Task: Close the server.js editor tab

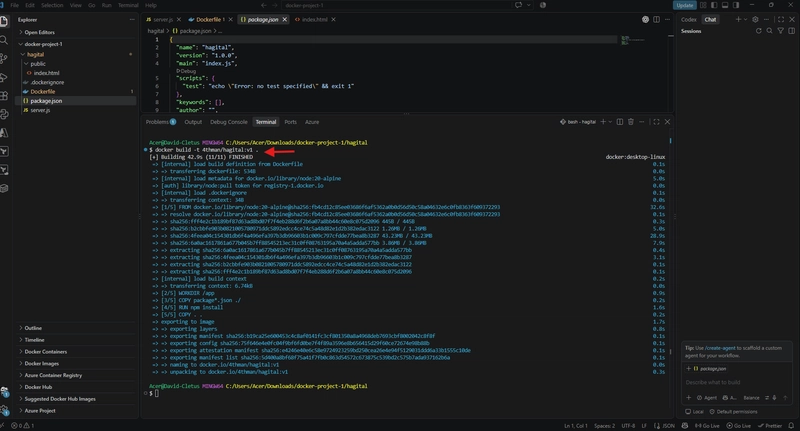Action: (x=179, y=19)
